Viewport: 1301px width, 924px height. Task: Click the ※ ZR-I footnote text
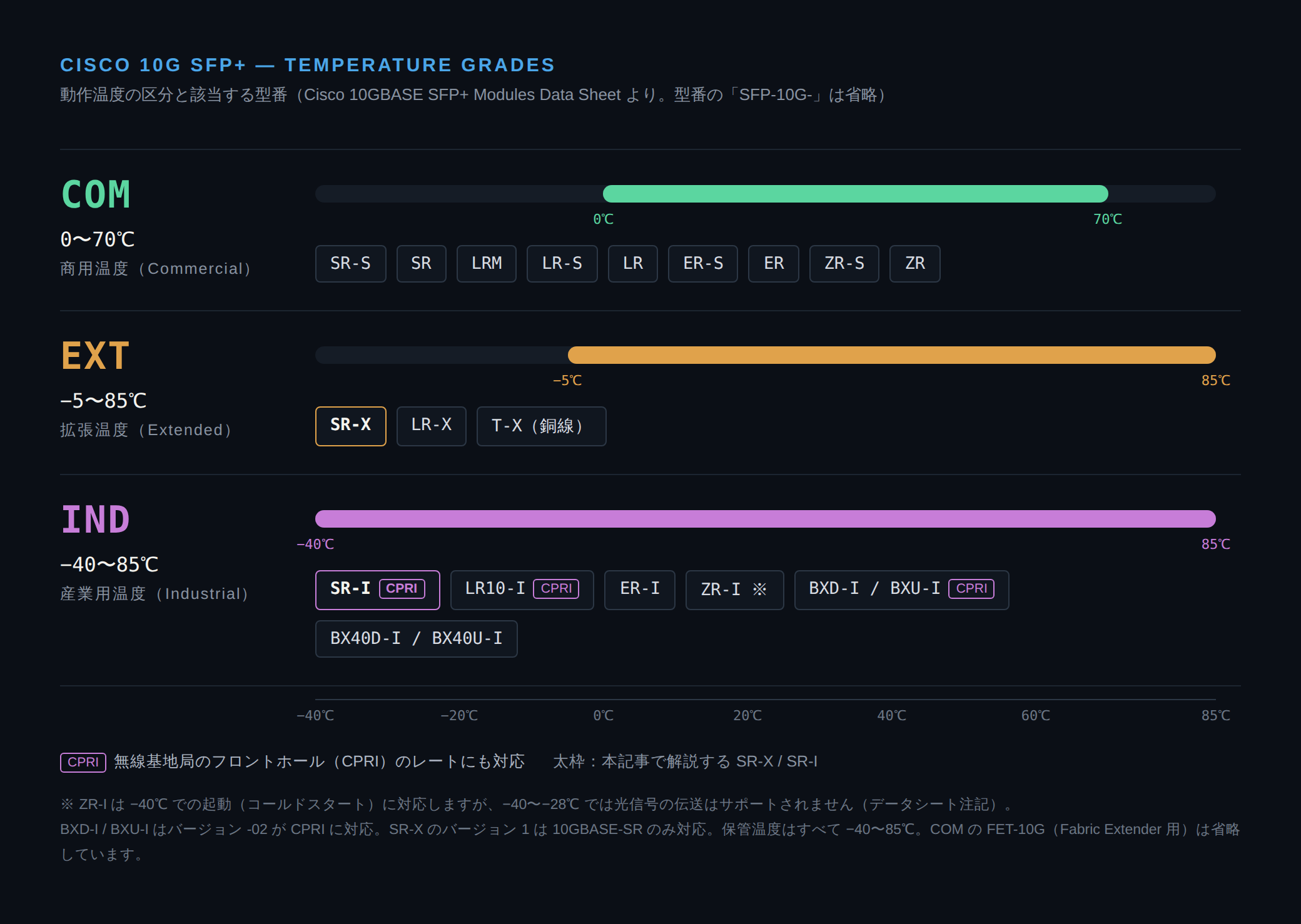tap(538, 805)
